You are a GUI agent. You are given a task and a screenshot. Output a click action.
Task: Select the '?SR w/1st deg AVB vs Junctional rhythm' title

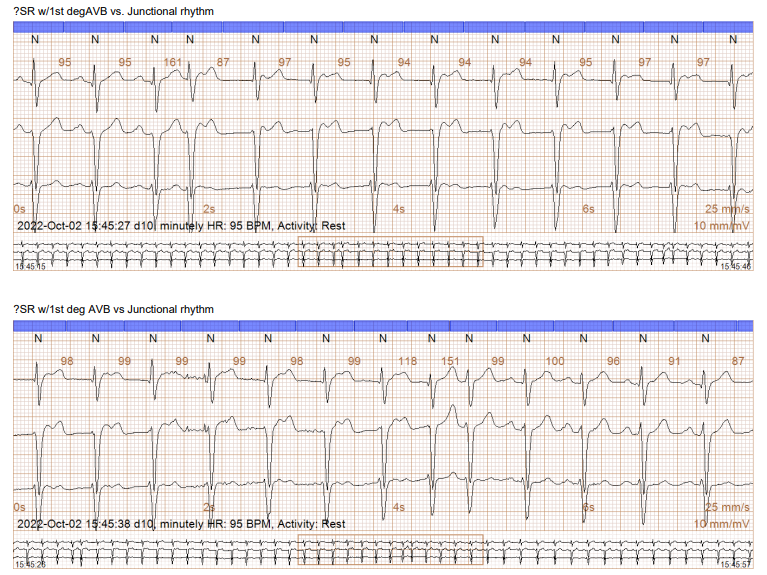pyautogui.click(x=113, y=309)
